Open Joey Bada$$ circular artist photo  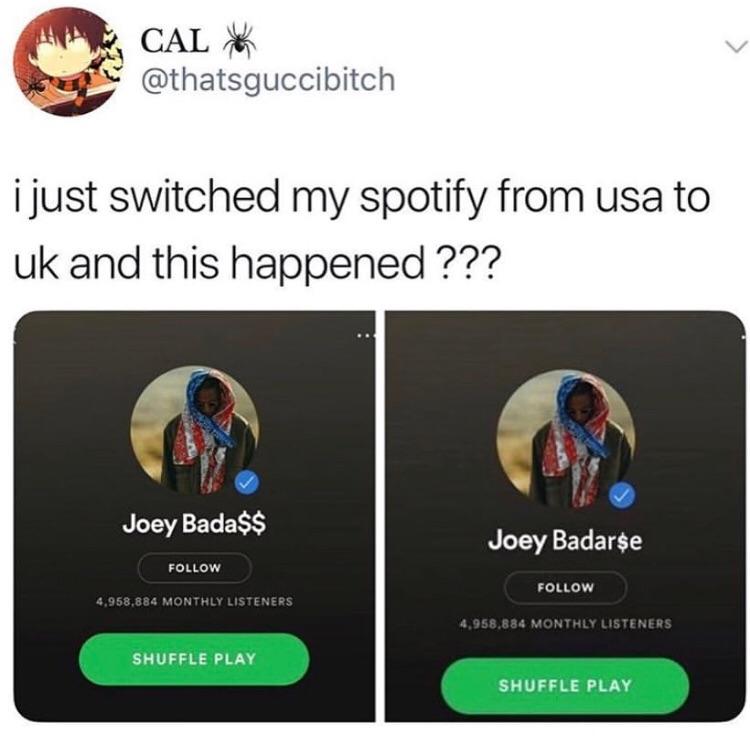(x=195, y=431)
